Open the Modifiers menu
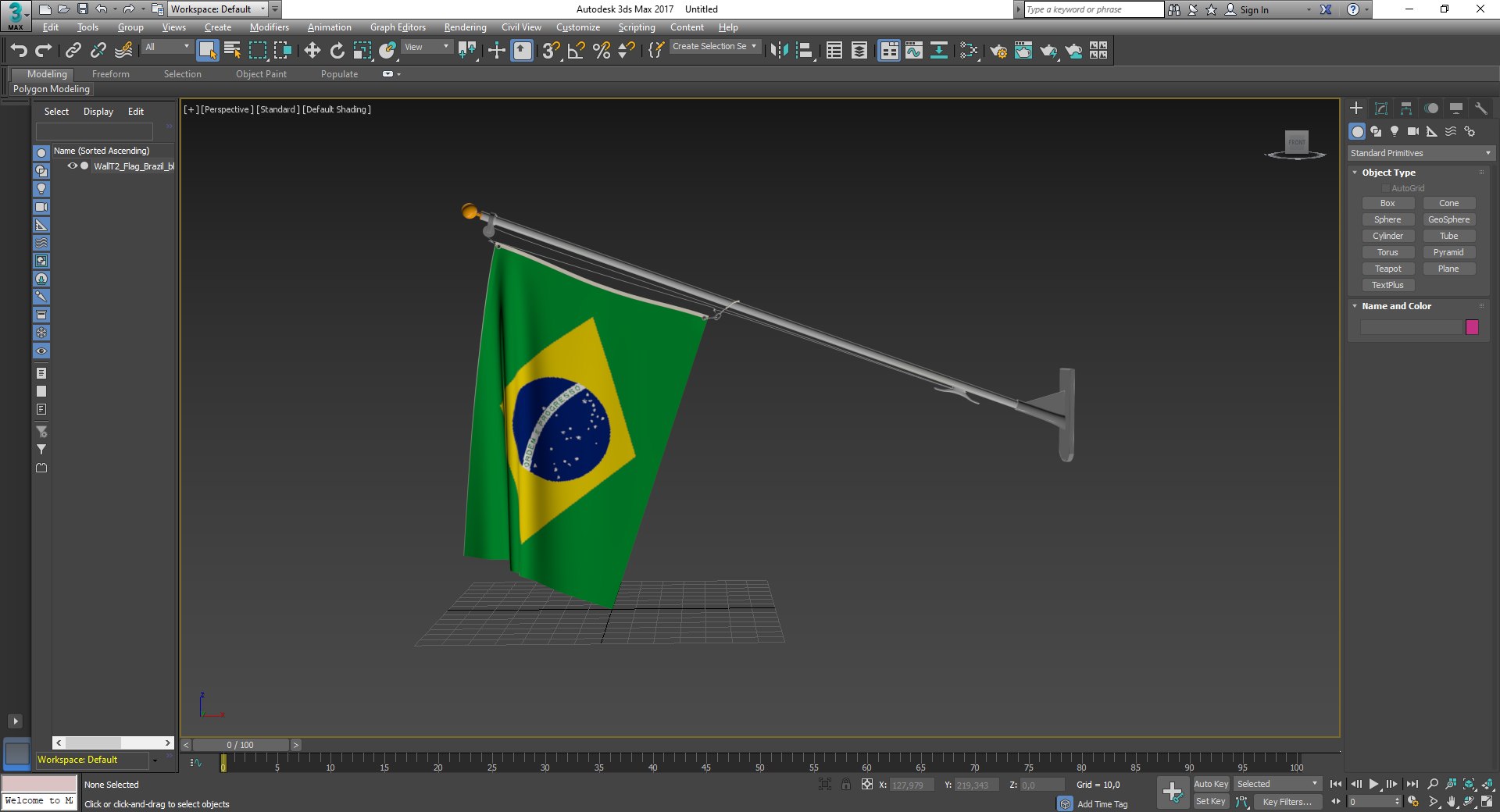This screenshot has width=1500, height=812. pyautogui.click(x=270, y=27)
